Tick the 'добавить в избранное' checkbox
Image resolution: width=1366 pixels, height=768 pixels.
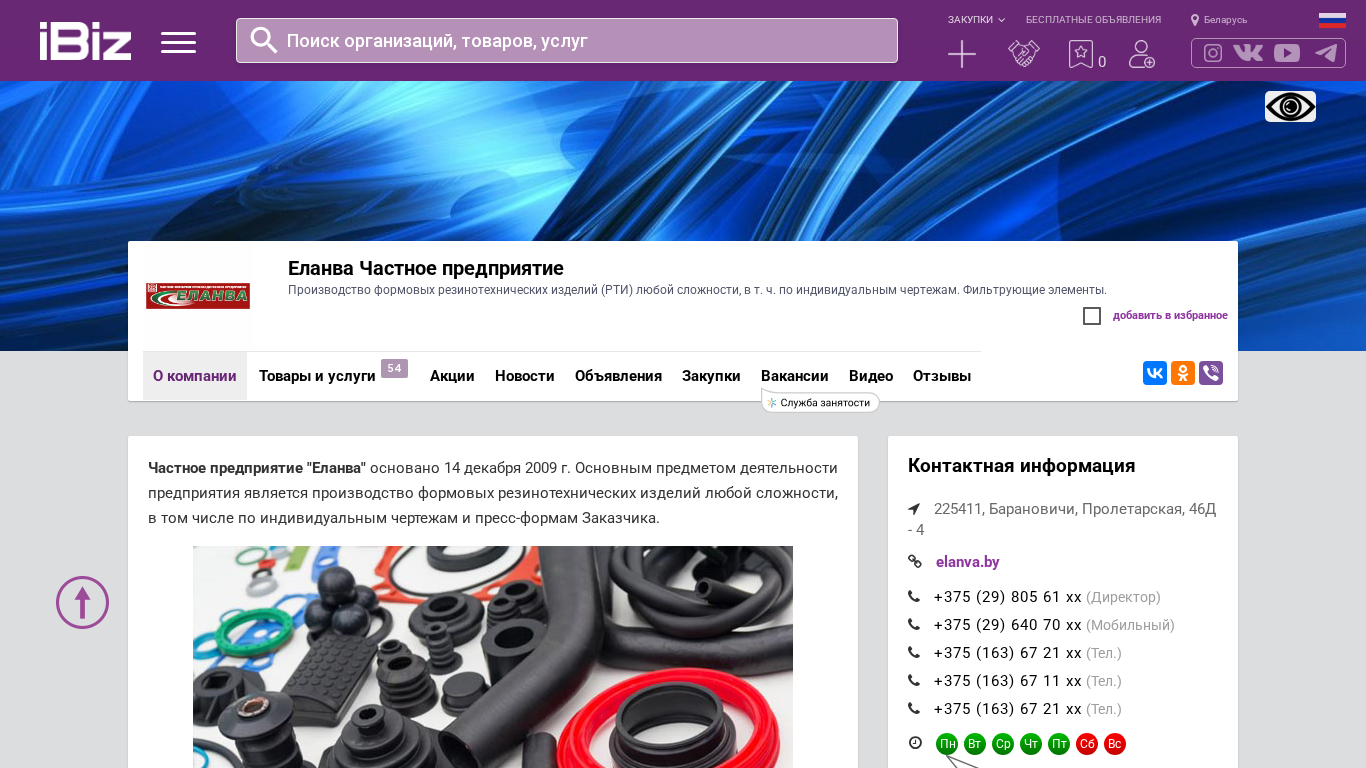click(x=1092, y=316)
